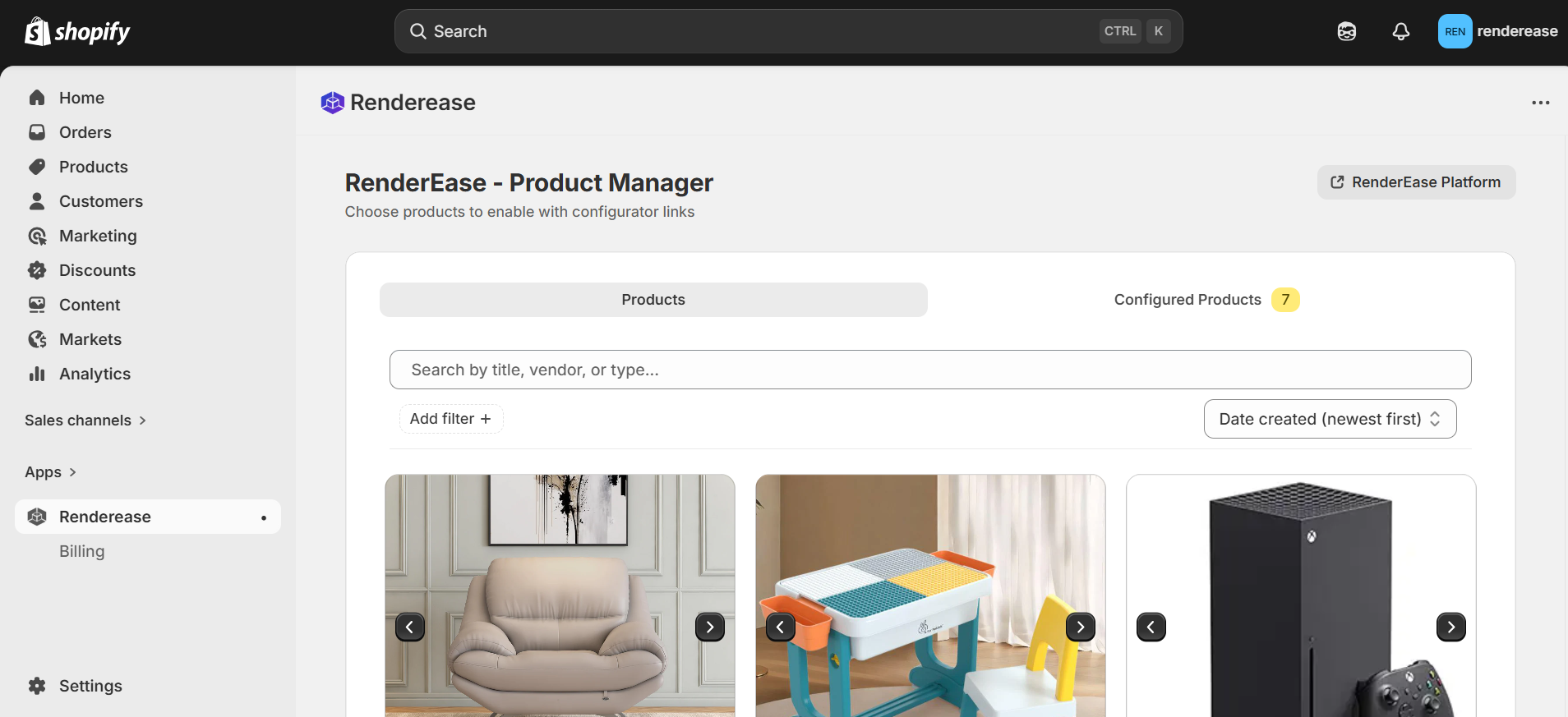The height and width of the screenshot is (717, 1568).
Task: Click the Analytics bar chart icon
Action: click(x=37, y=374)
